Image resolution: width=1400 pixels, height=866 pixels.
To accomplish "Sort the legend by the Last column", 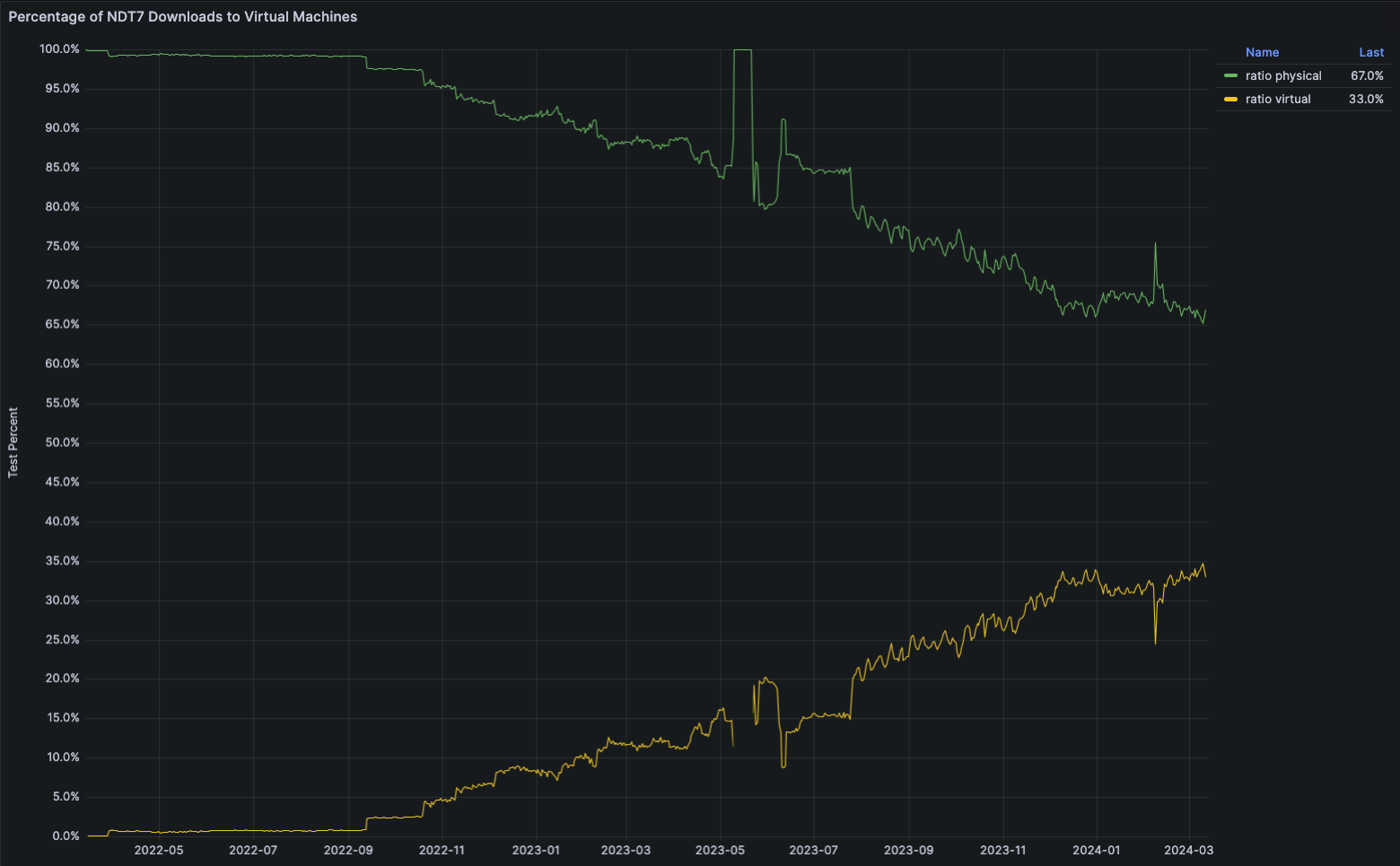I will [x=1371, y=52].
